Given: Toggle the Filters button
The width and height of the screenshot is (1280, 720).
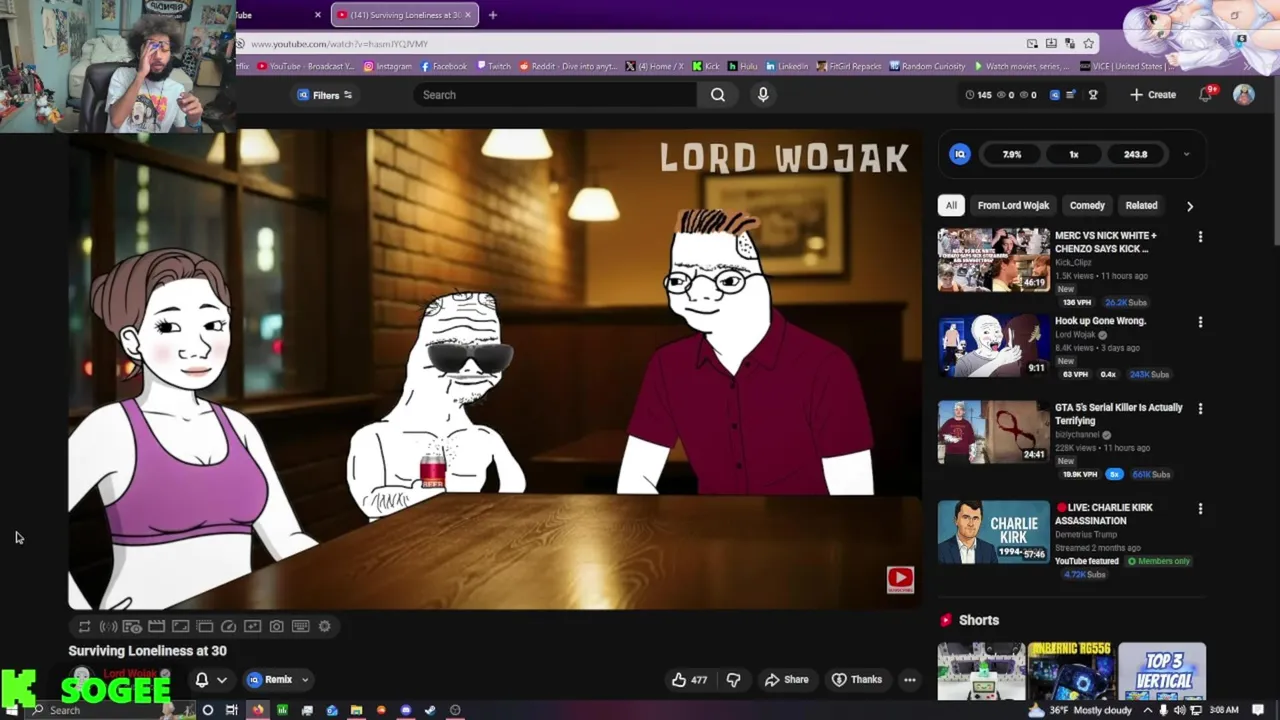Looking at the screenshot, I should (x=325, y=95).
